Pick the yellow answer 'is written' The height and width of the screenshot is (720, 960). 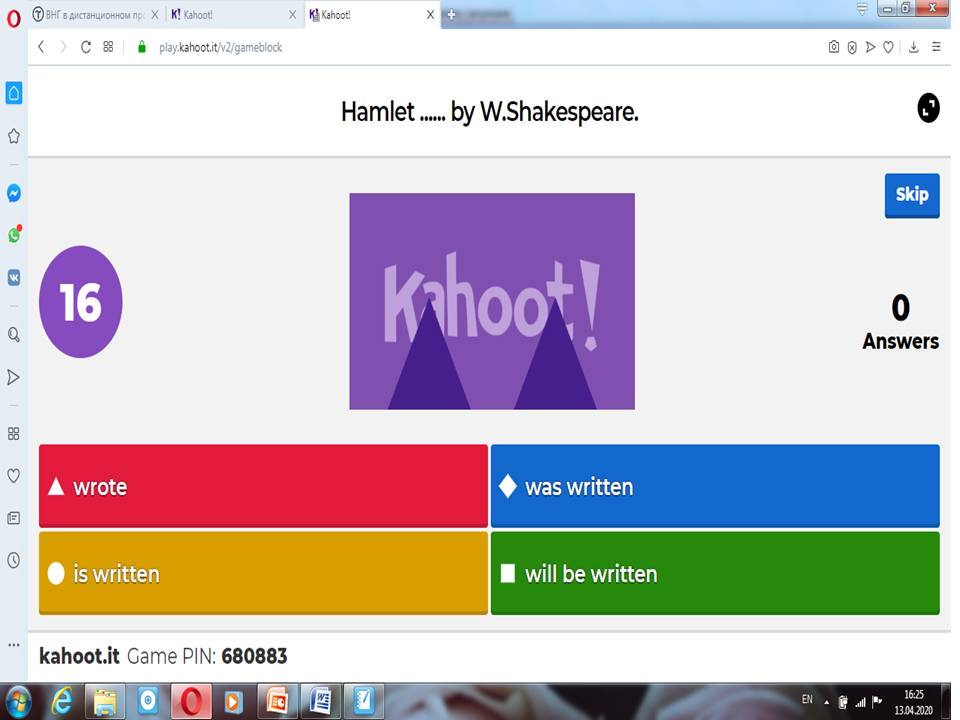(x=263, y=573)
